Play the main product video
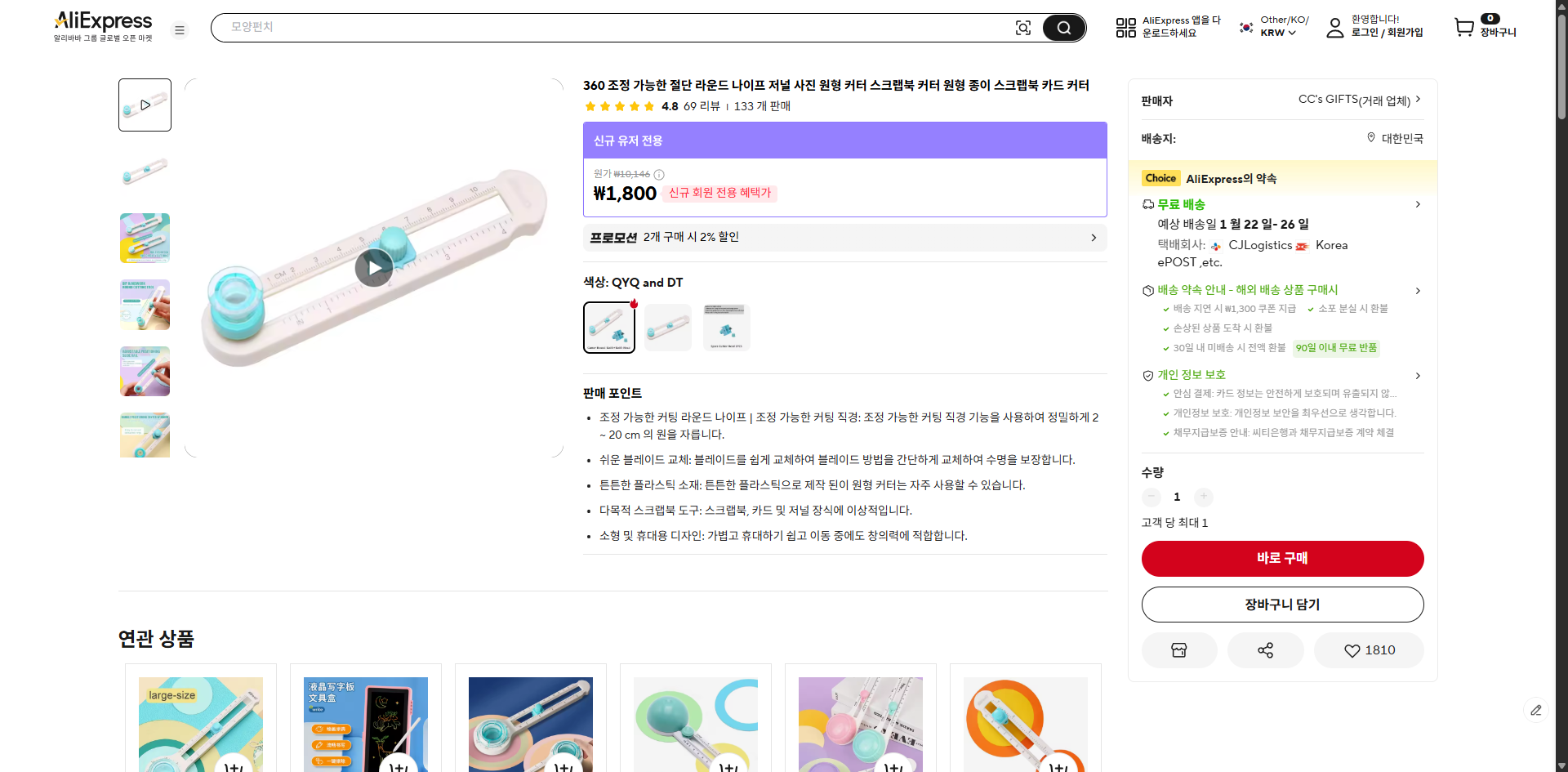This screenshot has width=1568, height=772. pyautogui.click(x=374, y=267)
